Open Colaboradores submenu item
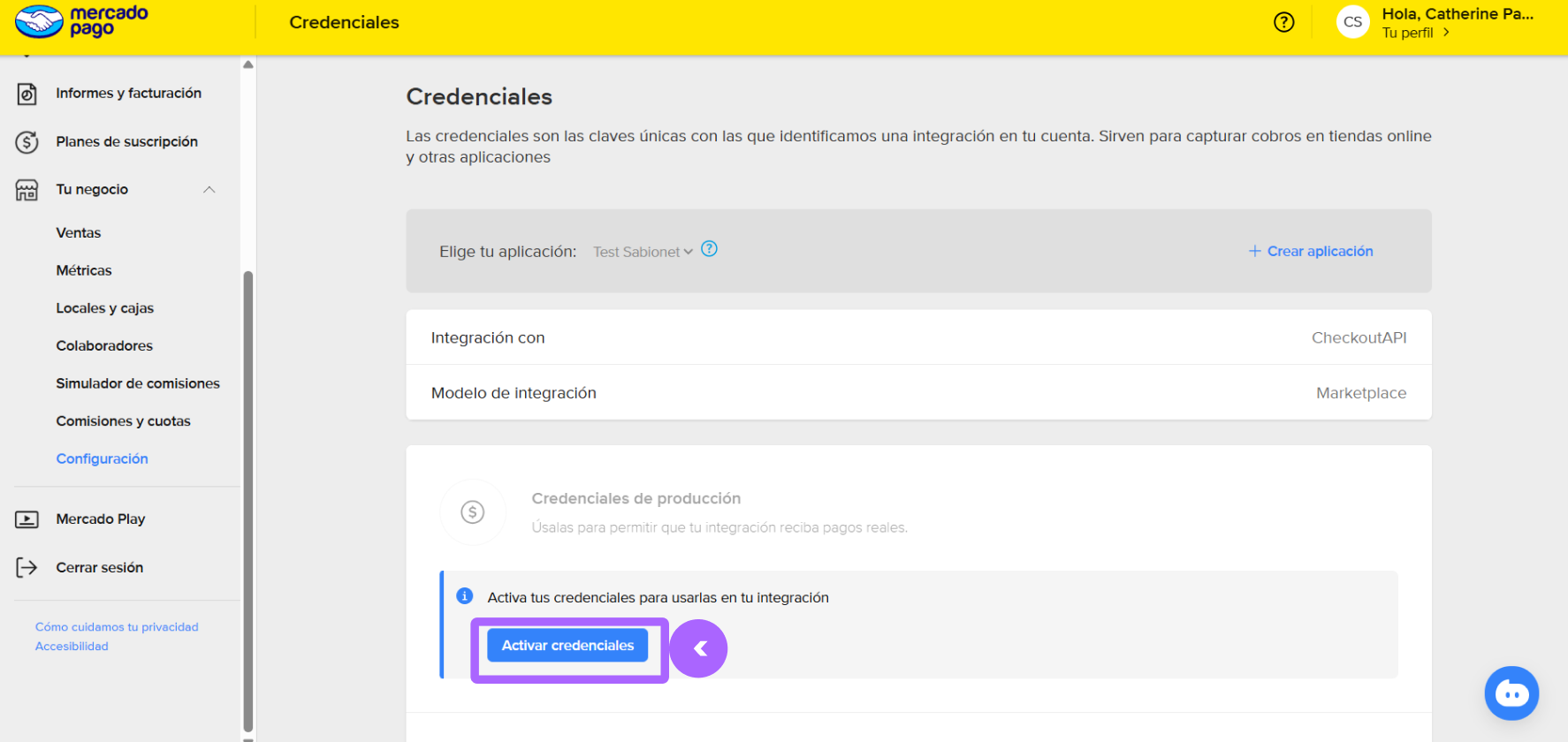The width and height of the screenshot is (1568, 742). pos(104,346)
